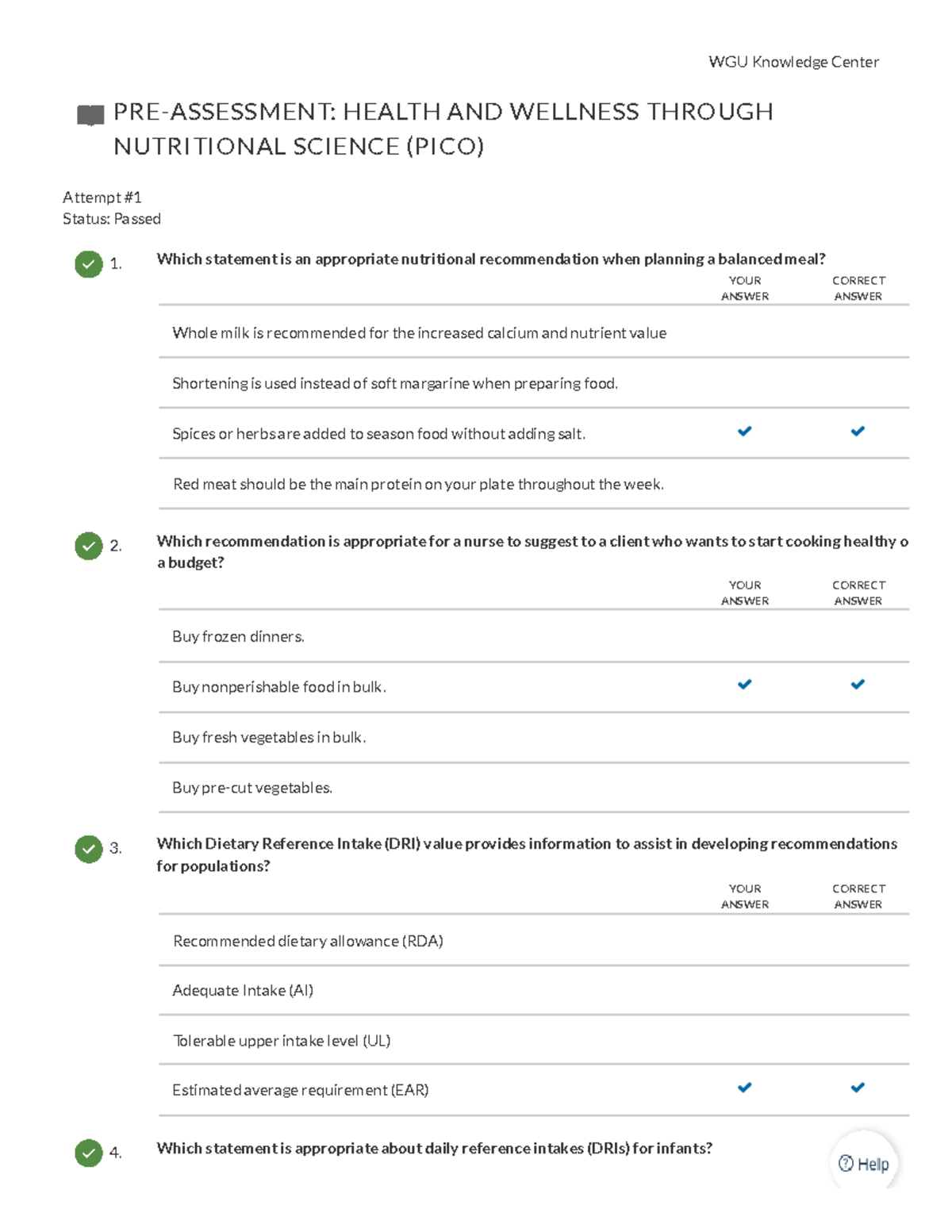This screenshot has width=952, height=1232.
Task: Click your-answer checkmark for spices or herbs
Action: click(744, 432)
